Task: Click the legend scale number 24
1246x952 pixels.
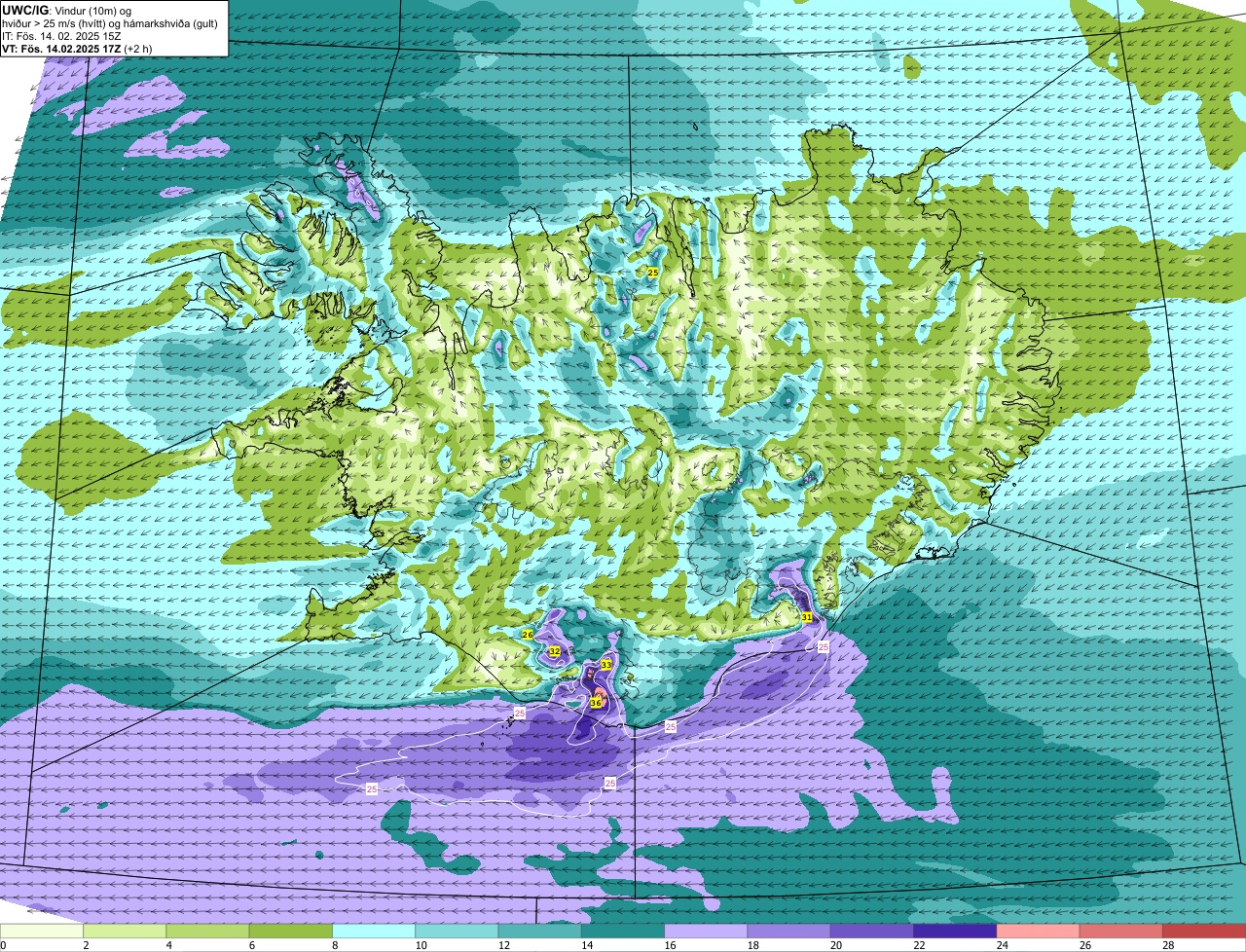Action: click(x=1003, y=945)
